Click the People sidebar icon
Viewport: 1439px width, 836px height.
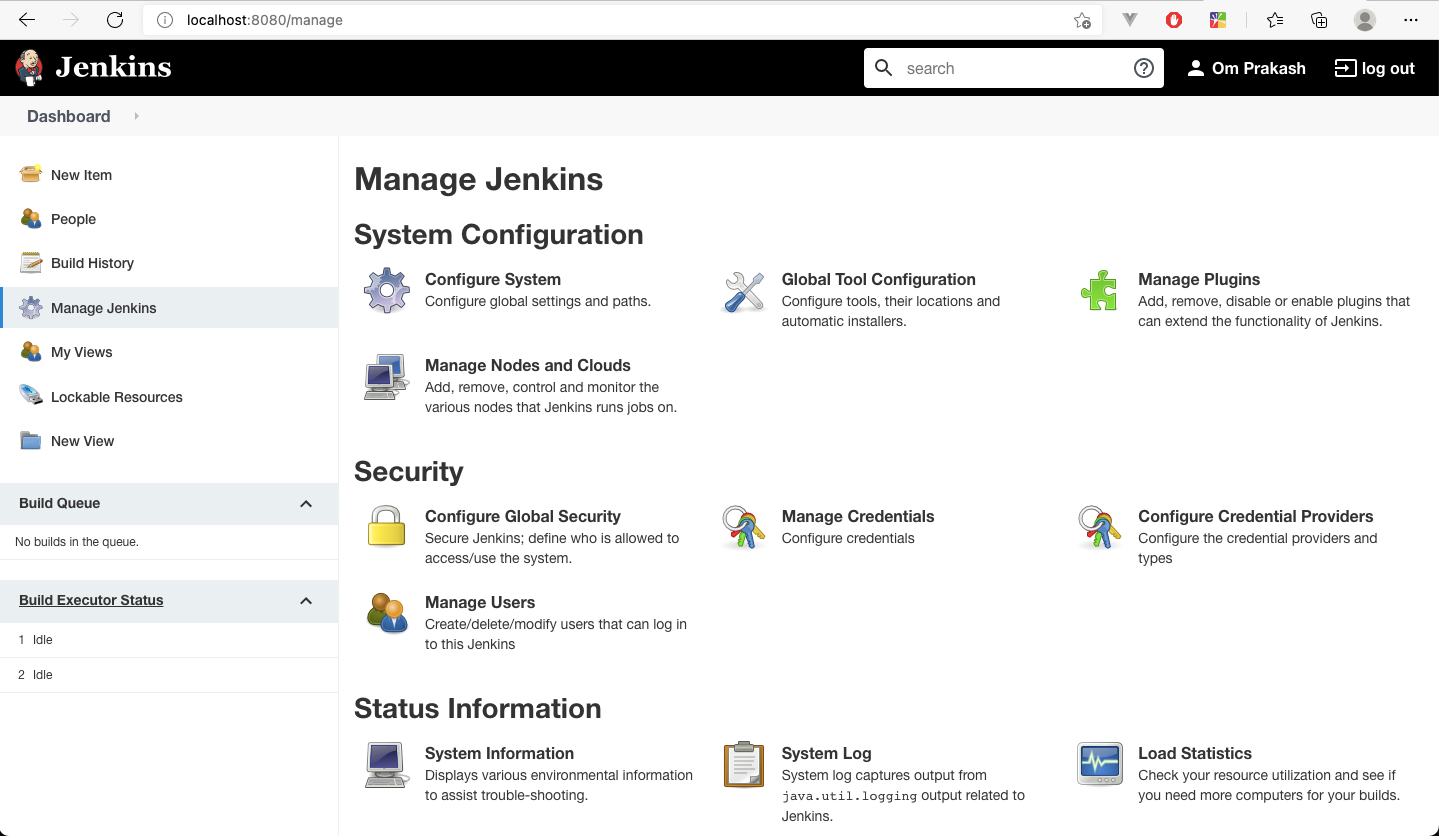click(x=31, y=218)
